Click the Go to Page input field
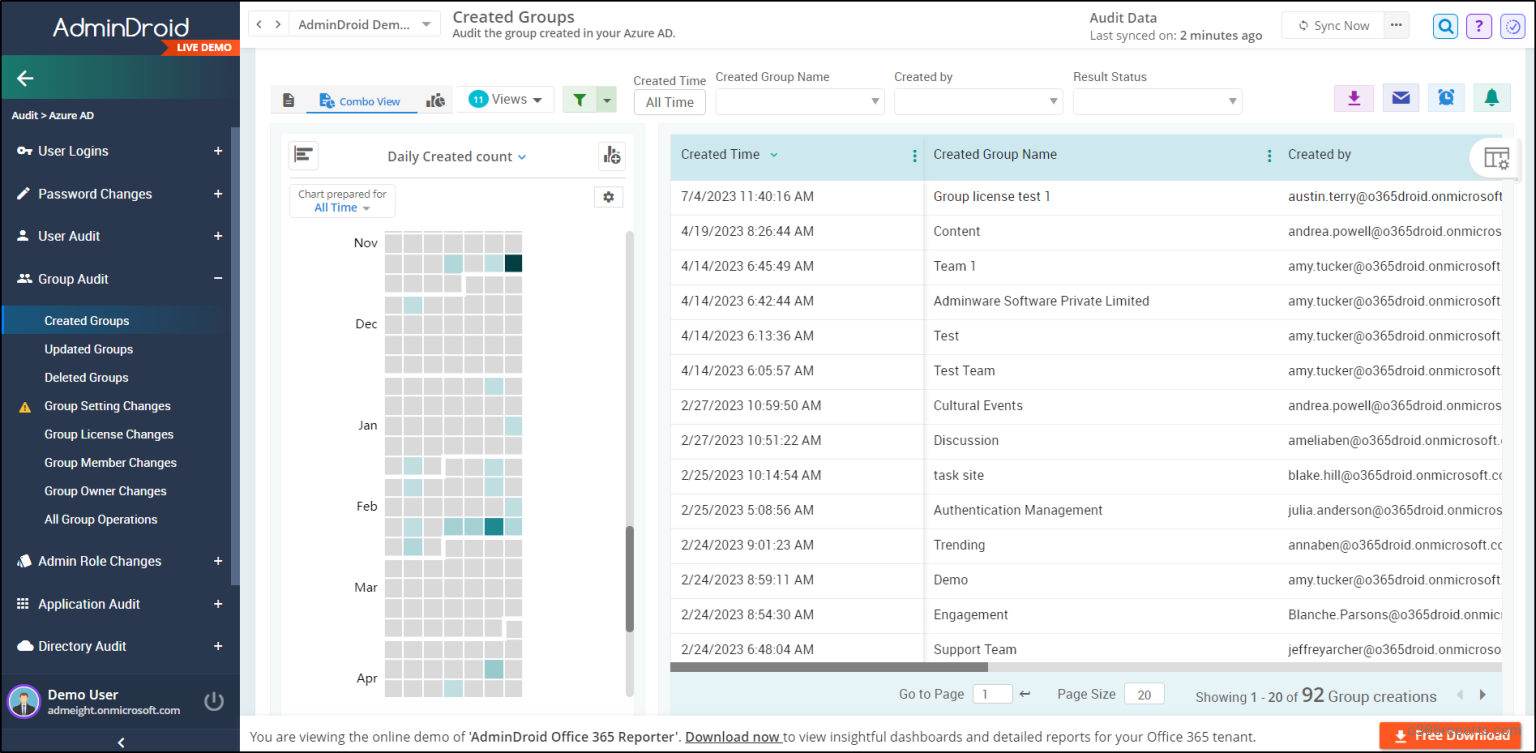Image resolution: width=1536 pixels, height=753 pixels. pyautogui.click(x=992, y=694)
